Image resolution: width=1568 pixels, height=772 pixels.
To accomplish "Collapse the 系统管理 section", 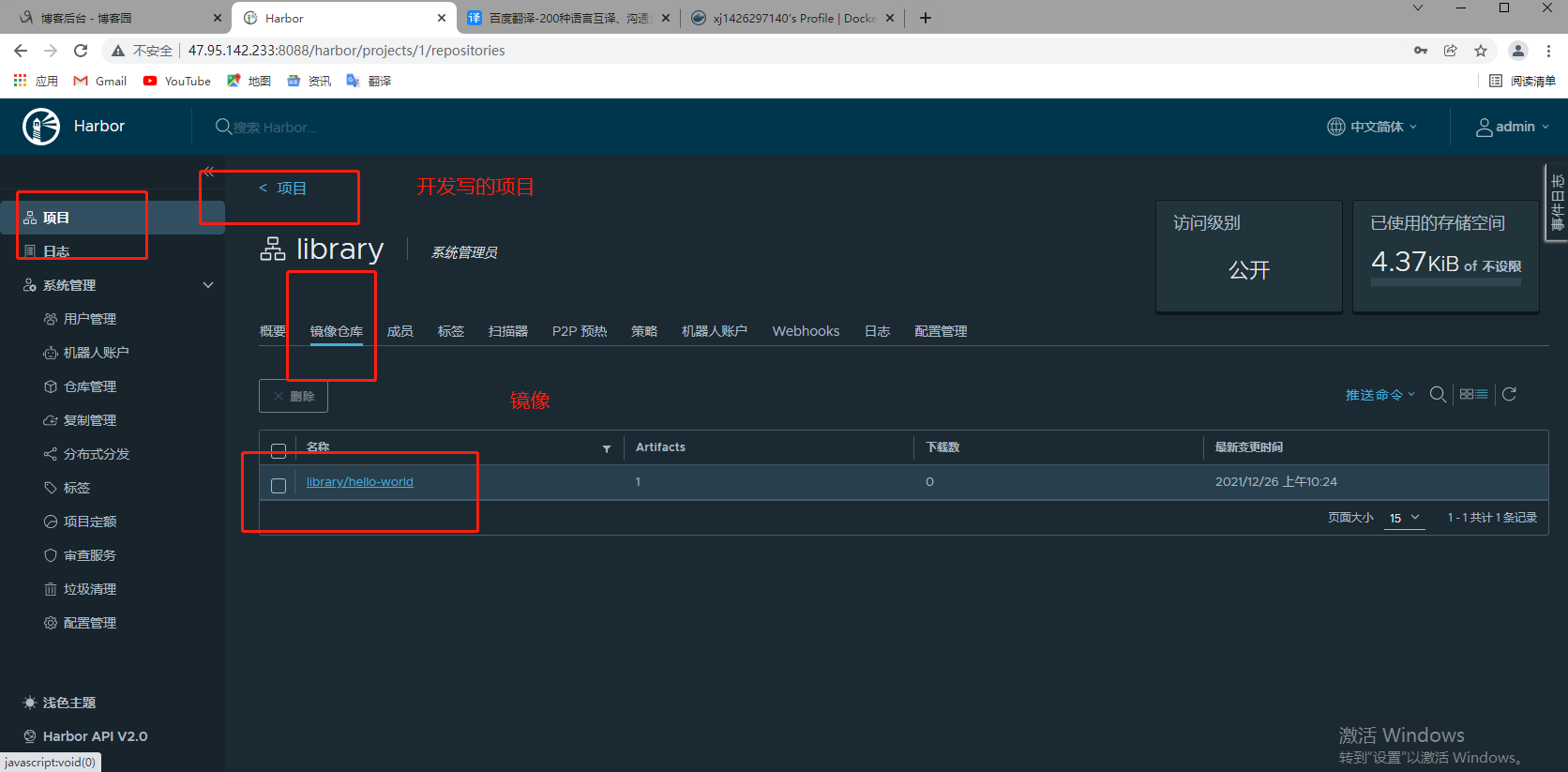I will [x=208, y=285].
